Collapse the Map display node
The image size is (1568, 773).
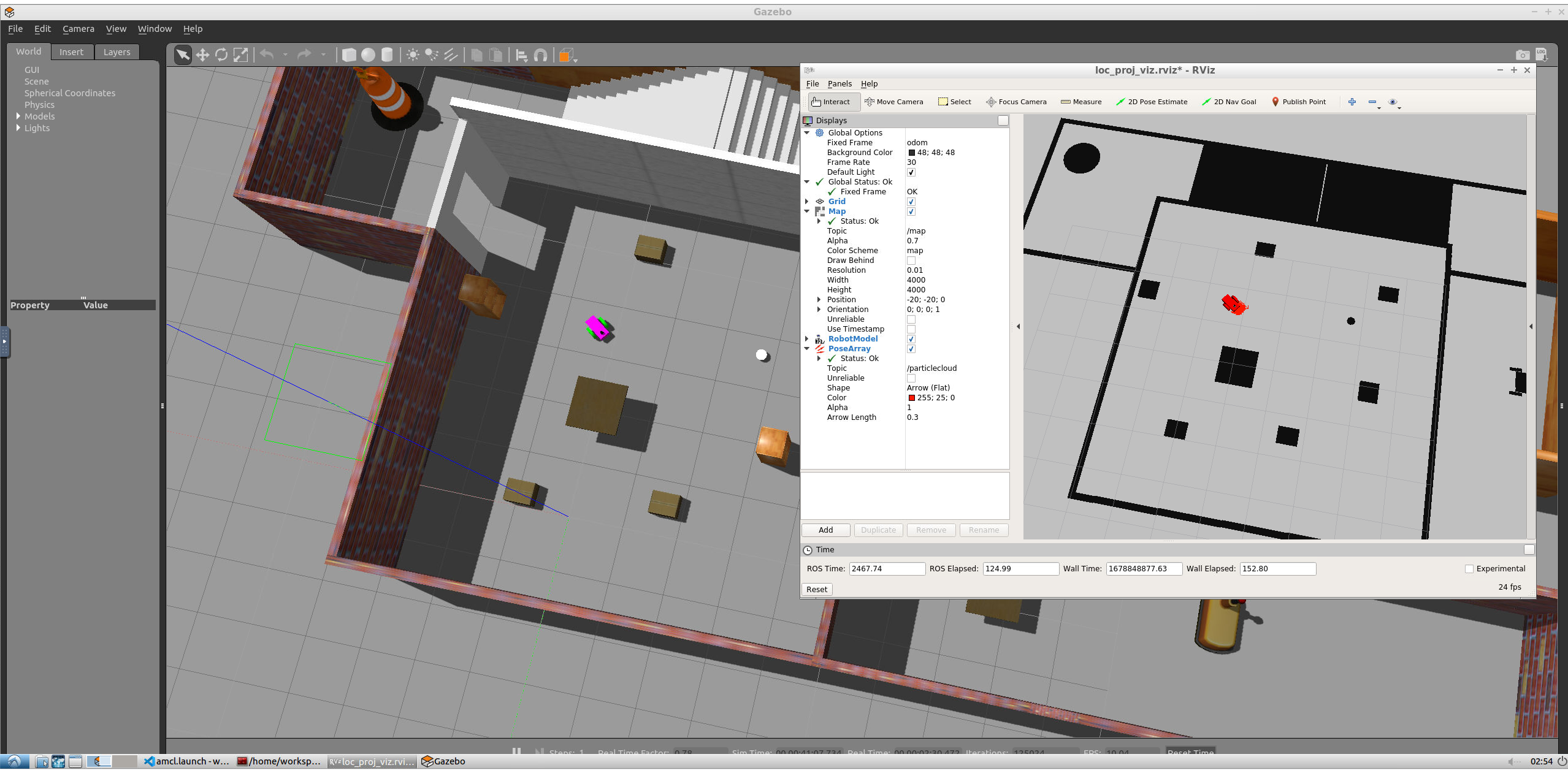(x=807, y=211)
